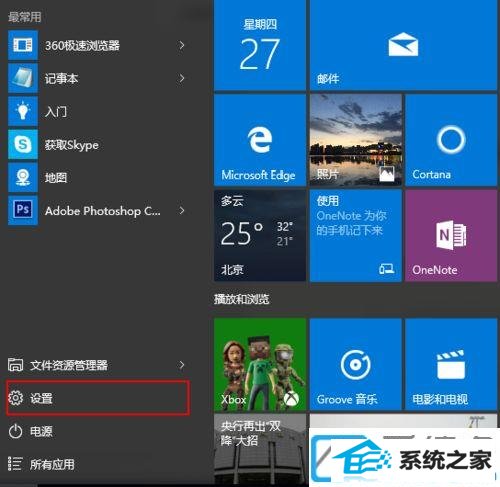Expand the Adobe Photoshop jump list arrow
The width and height of the screenshot is (500, 487).
pos(182,210)
